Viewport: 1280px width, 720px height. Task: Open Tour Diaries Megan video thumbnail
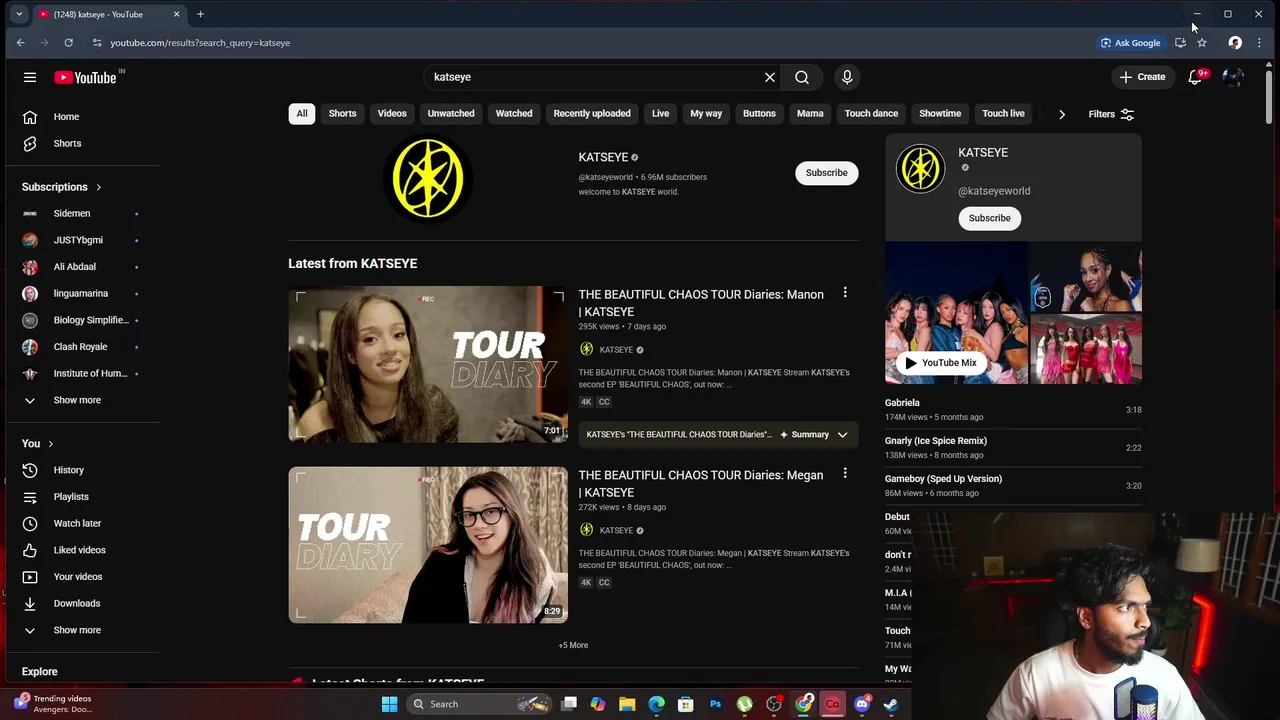tap(428, 545)
